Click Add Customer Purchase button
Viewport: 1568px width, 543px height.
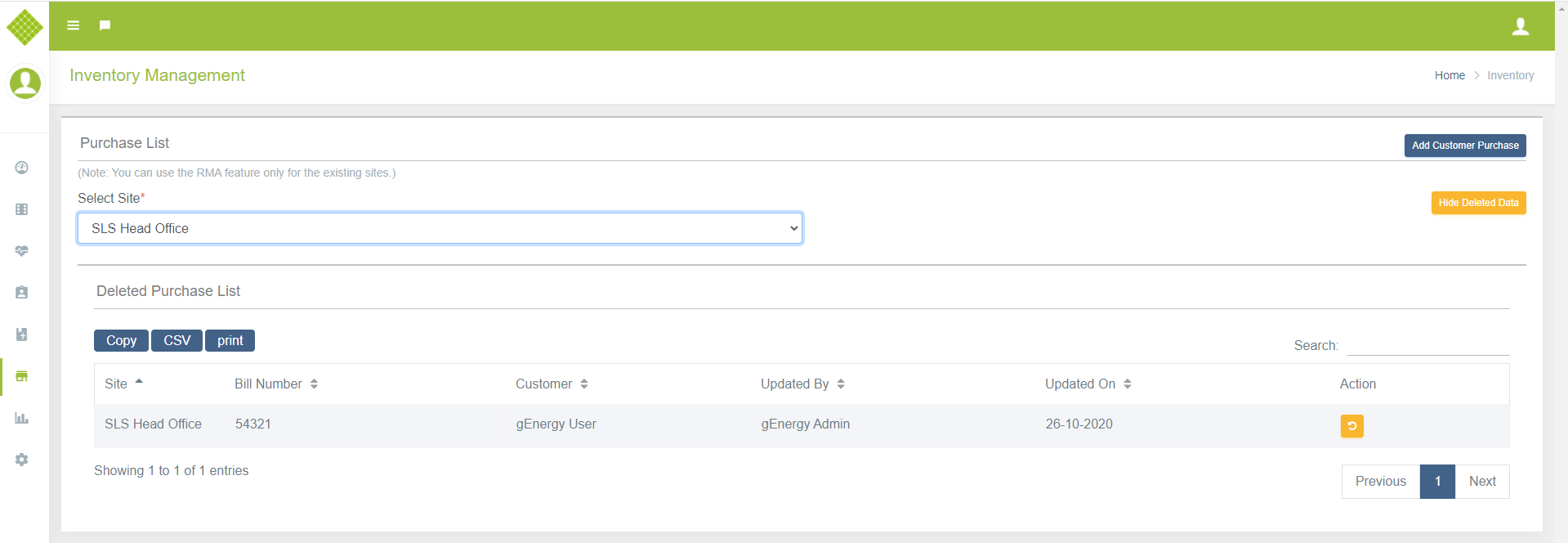pyautogui.click(x=1465, y=146)
